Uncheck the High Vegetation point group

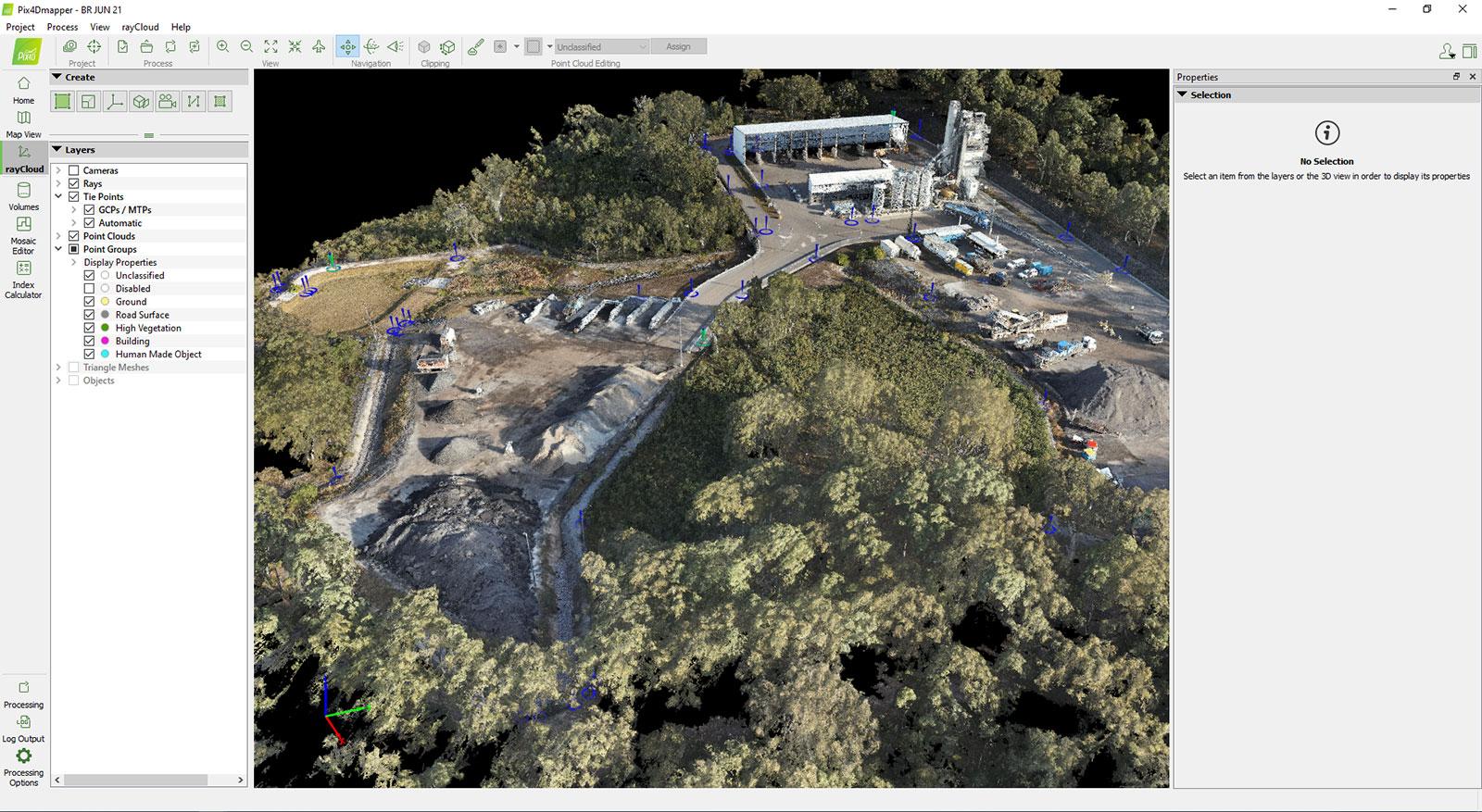coord(90,328)
